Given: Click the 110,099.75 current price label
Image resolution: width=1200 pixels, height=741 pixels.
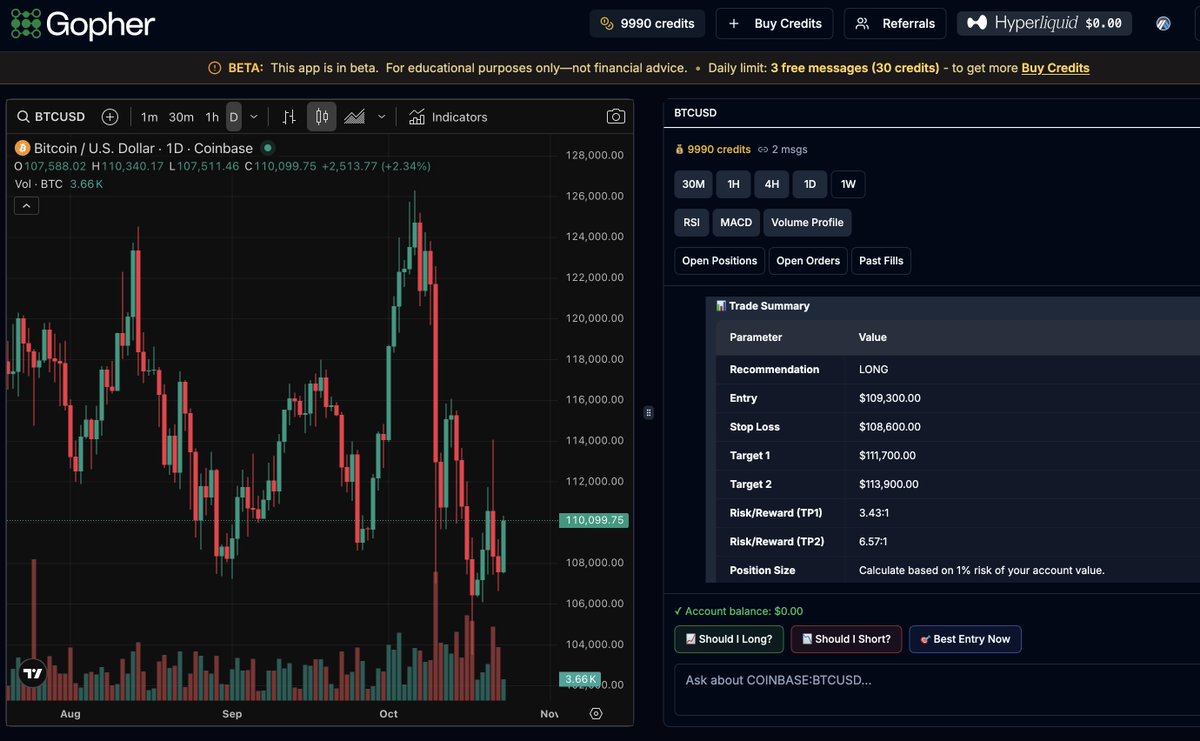Looking at the screenshot, I should tap(593, 520).
